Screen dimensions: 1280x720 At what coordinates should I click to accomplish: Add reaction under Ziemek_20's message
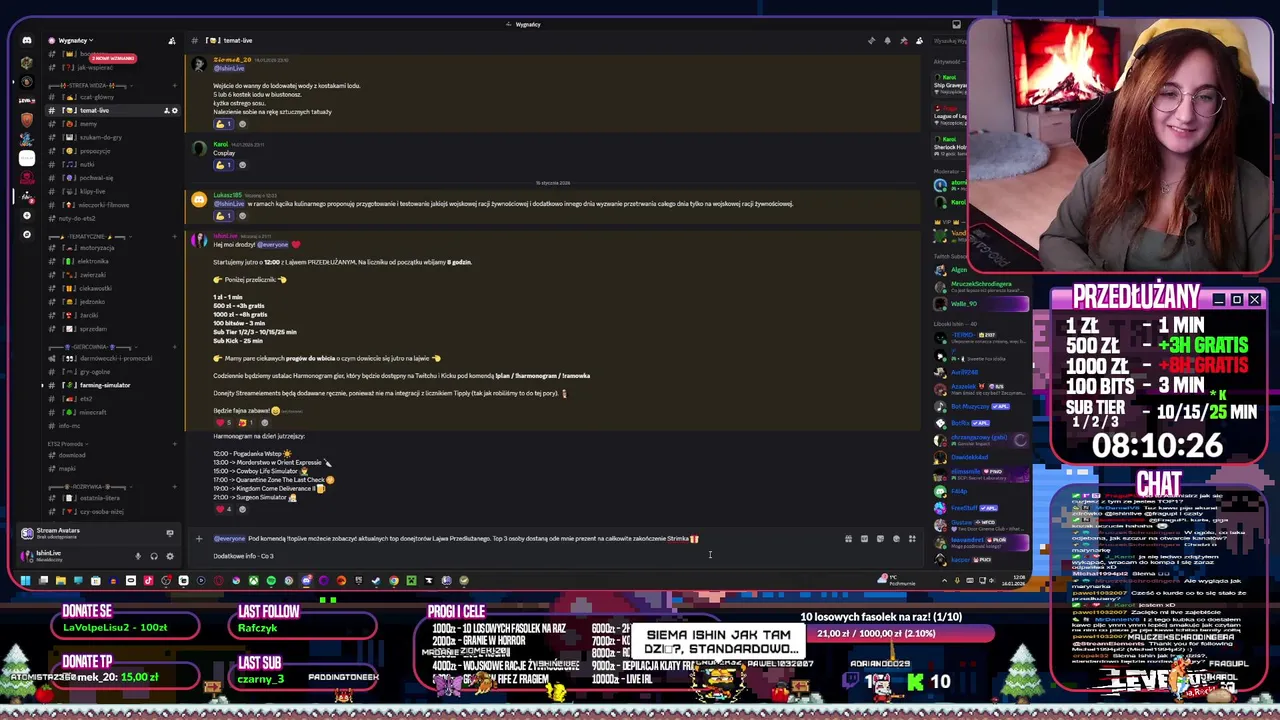(242, 124)
